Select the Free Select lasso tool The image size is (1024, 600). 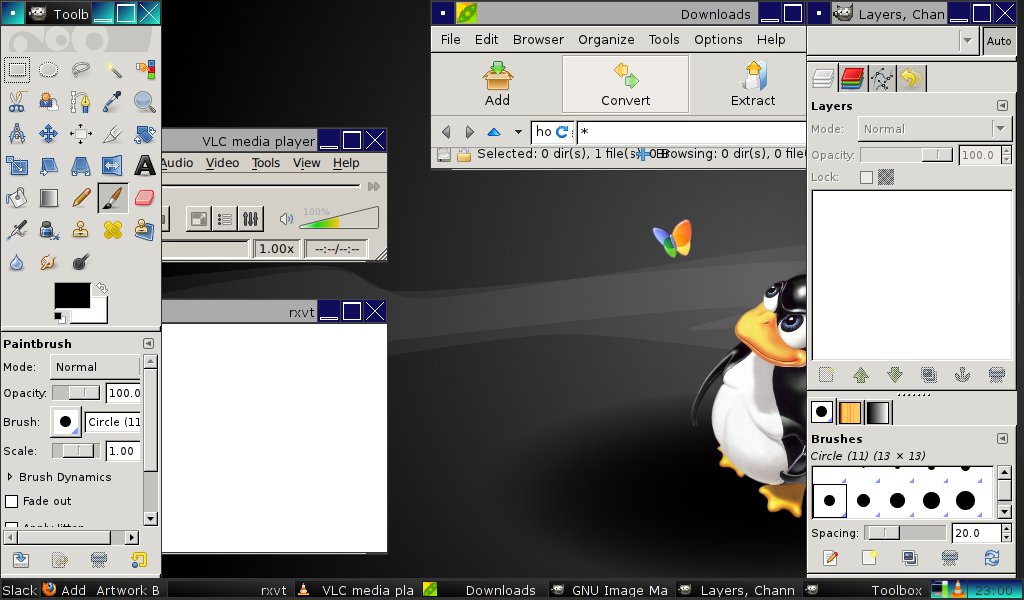(x=80, y=69)
